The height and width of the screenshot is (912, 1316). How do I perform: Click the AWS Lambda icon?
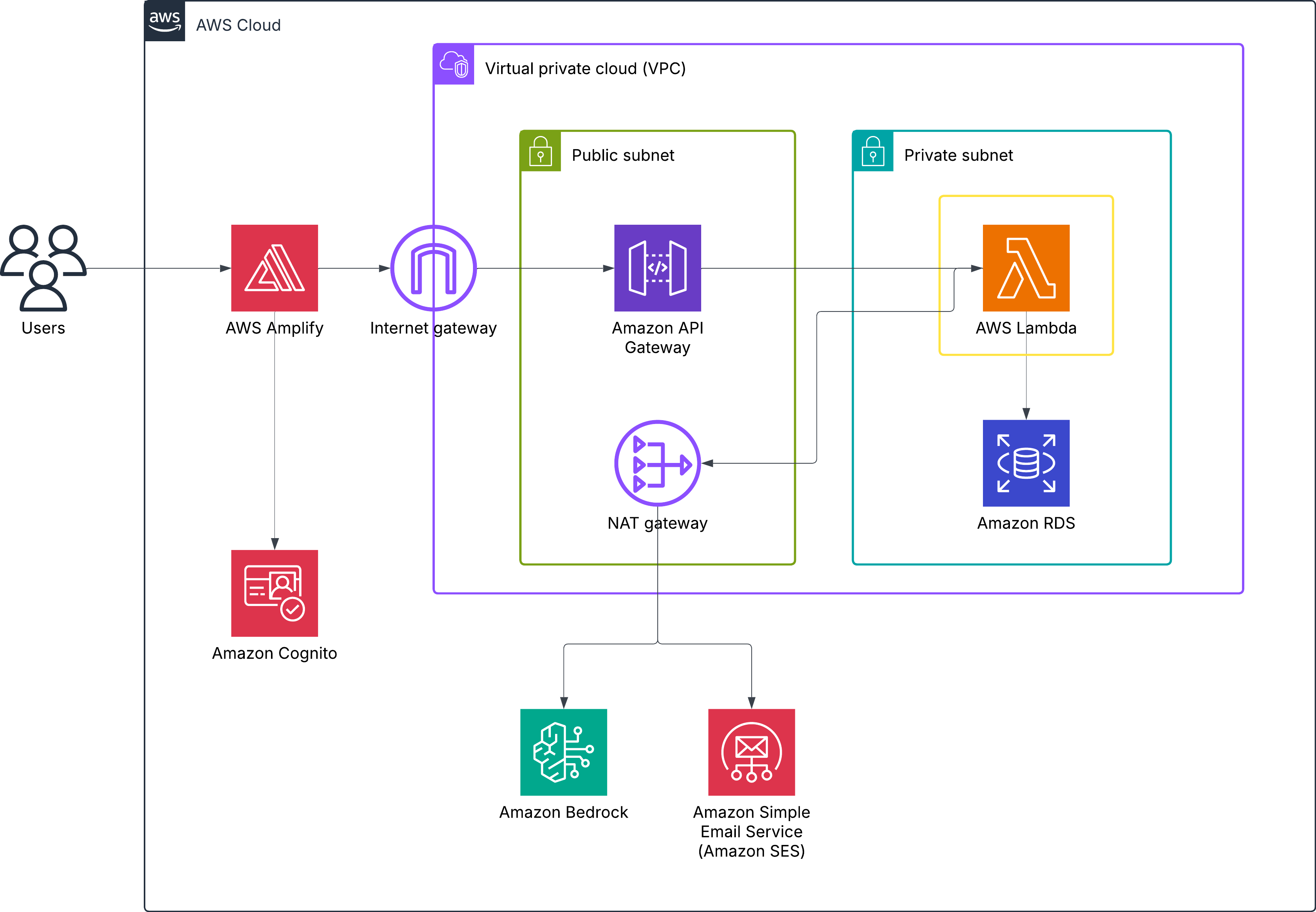[1026, 268]
